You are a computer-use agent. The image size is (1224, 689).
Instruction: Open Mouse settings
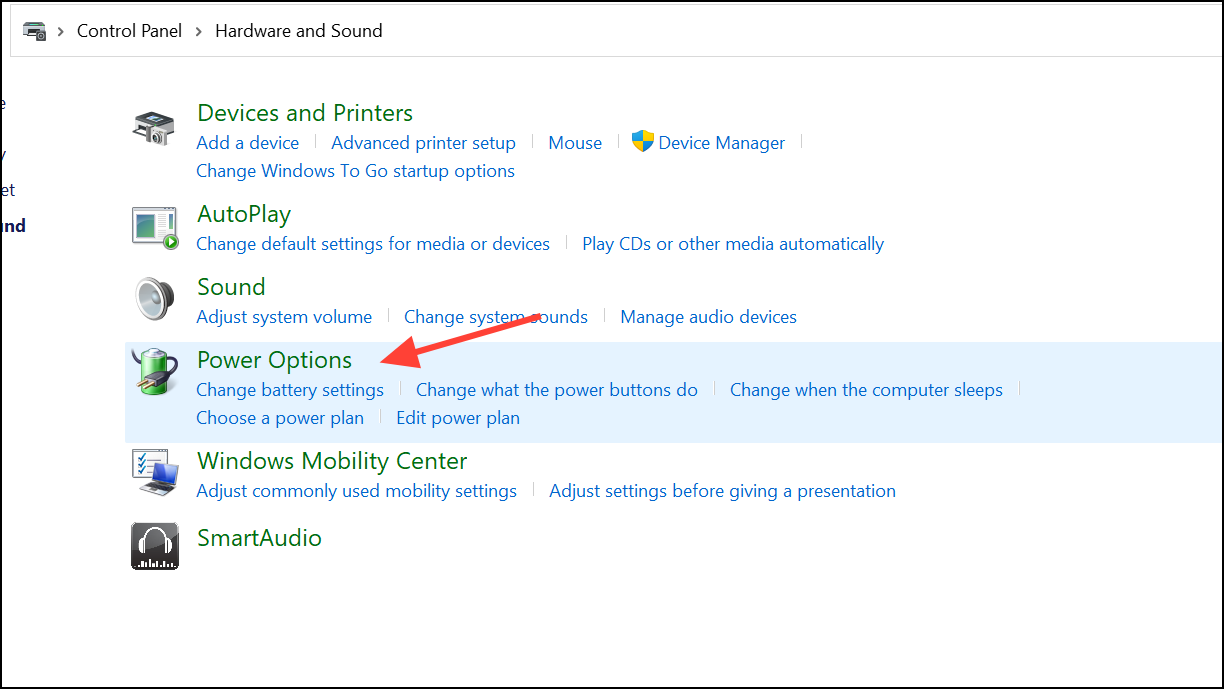575,142
